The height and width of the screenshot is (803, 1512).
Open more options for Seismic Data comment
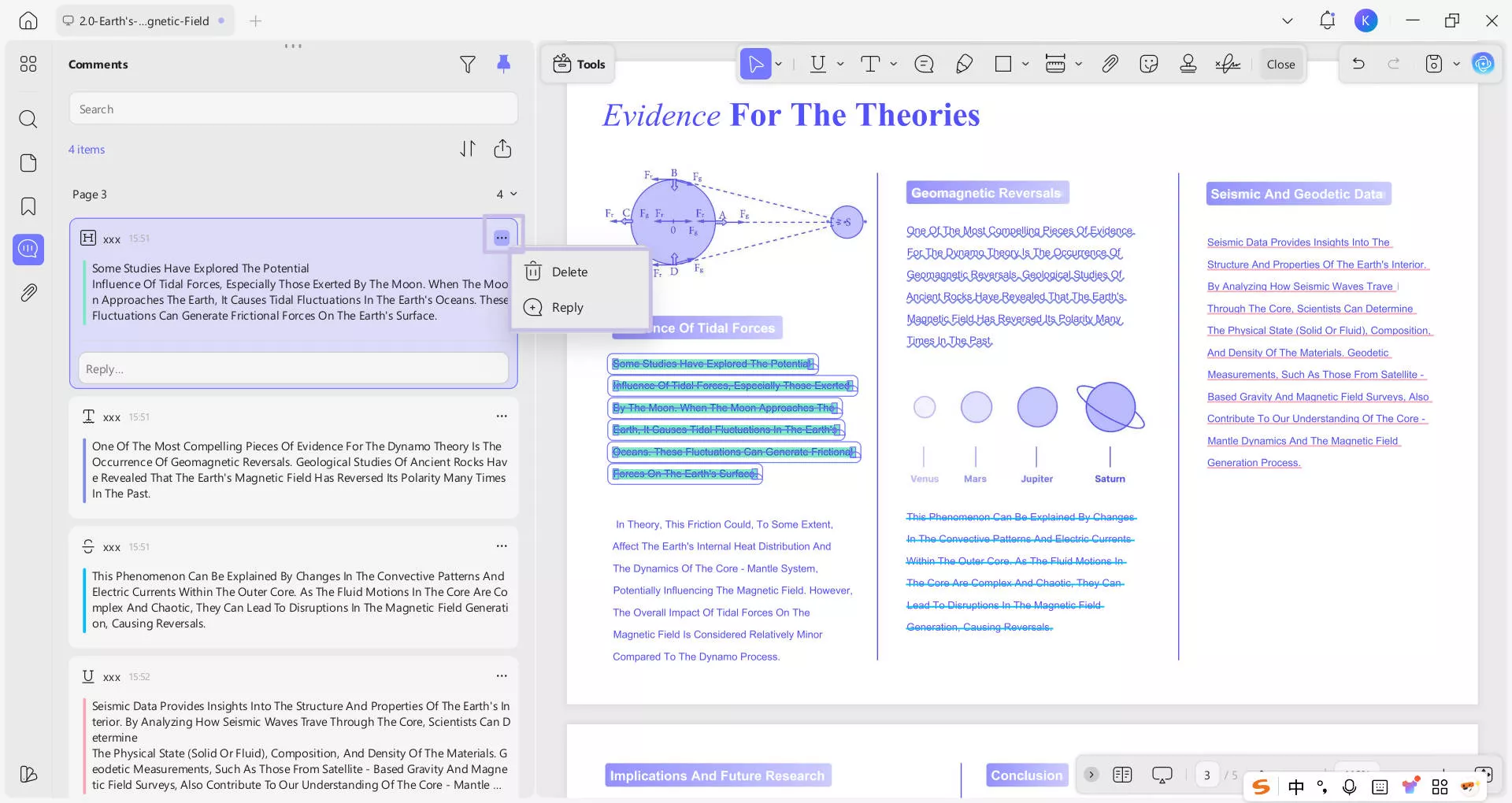[x=502, y=676]
